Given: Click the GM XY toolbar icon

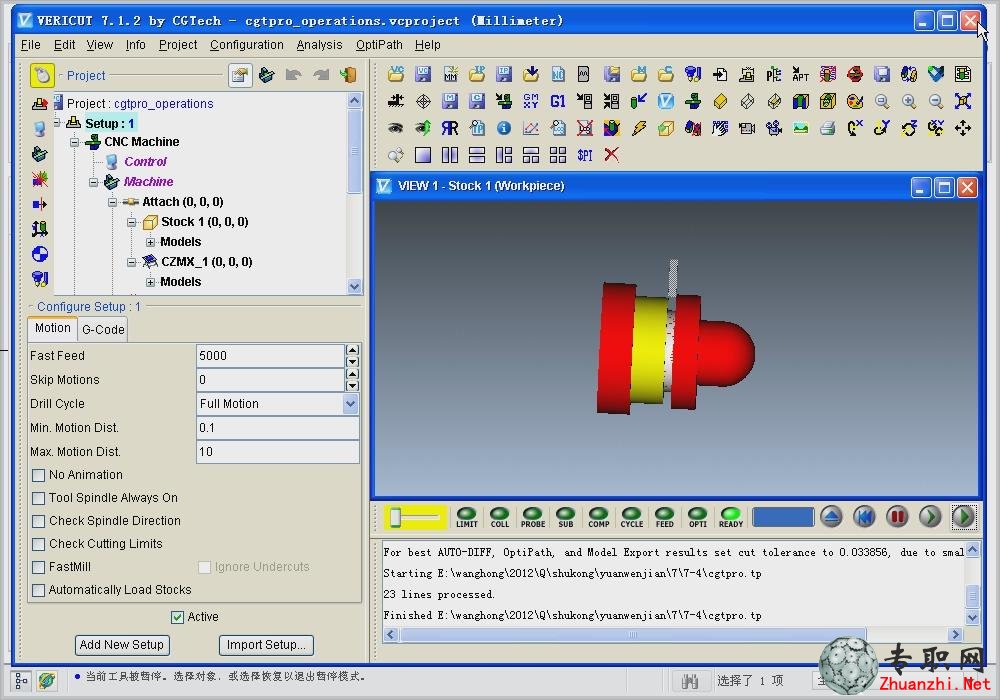Looking at the screenshot, I should point(531,101).
